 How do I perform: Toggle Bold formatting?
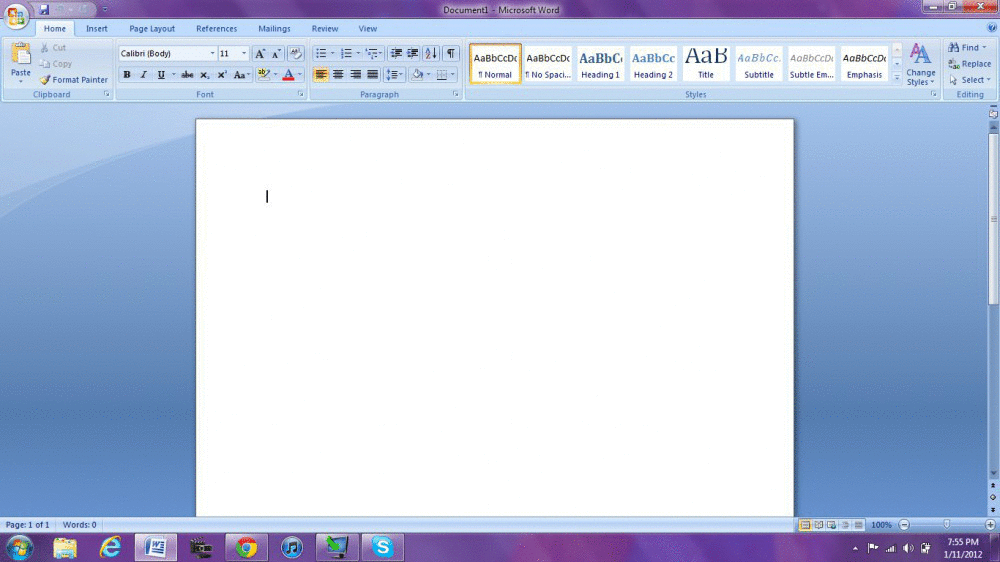127,75
